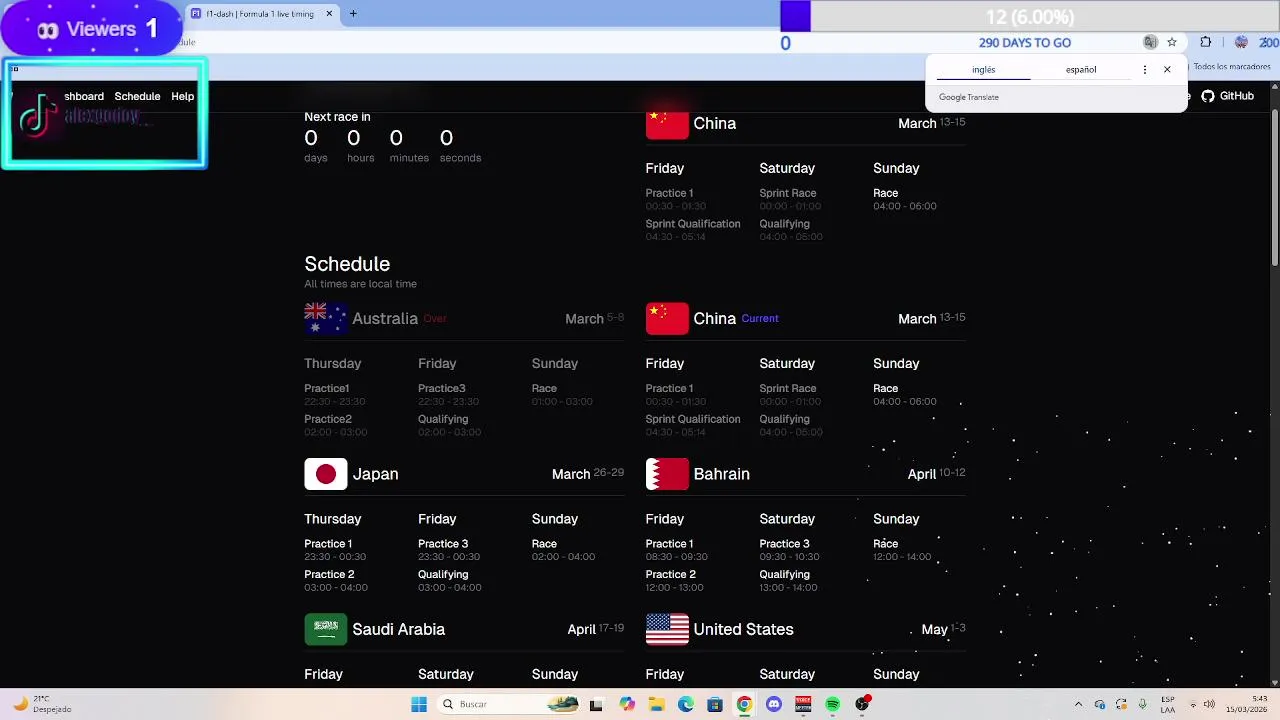Click Japan Friday Qualifying entry

click(x=449, y=581)
